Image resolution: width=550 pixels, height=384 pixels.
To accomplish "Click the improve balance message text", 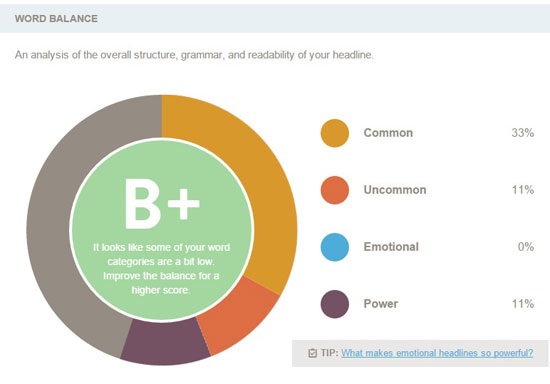I will 161,269.
